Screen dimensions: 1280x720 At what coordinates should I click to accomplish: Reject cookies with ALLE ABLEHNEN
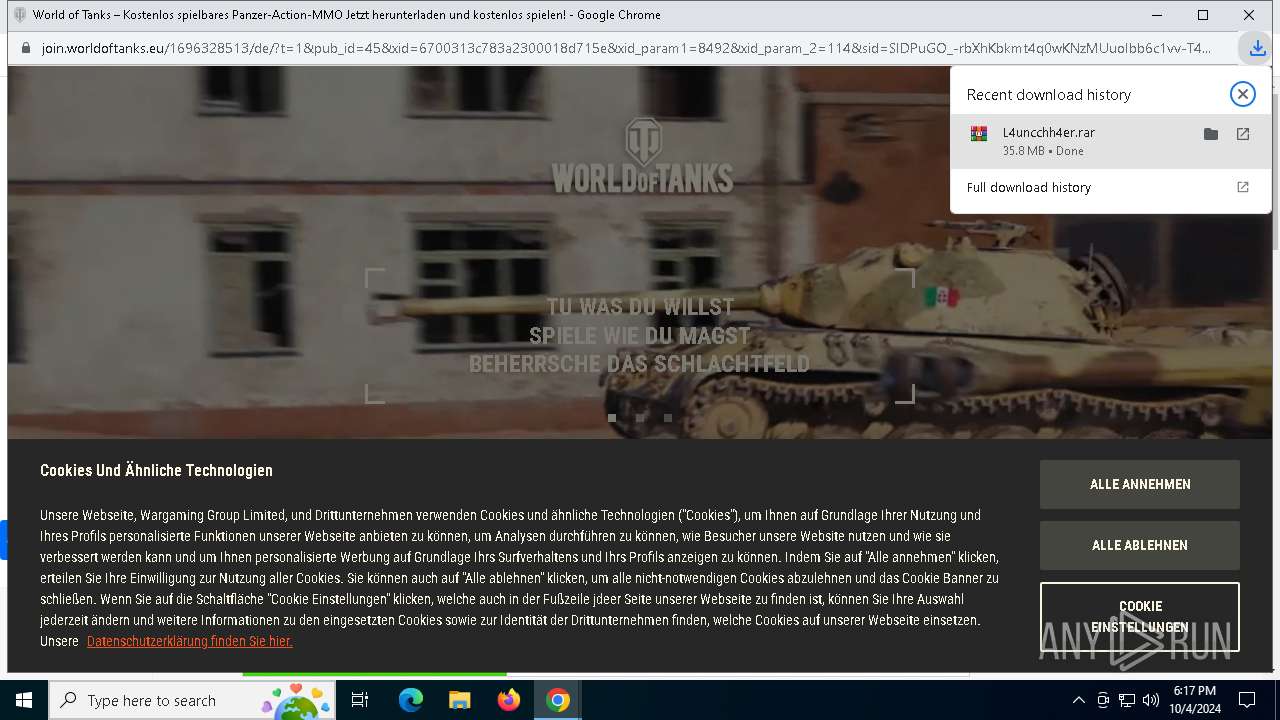coord(1140,545)
